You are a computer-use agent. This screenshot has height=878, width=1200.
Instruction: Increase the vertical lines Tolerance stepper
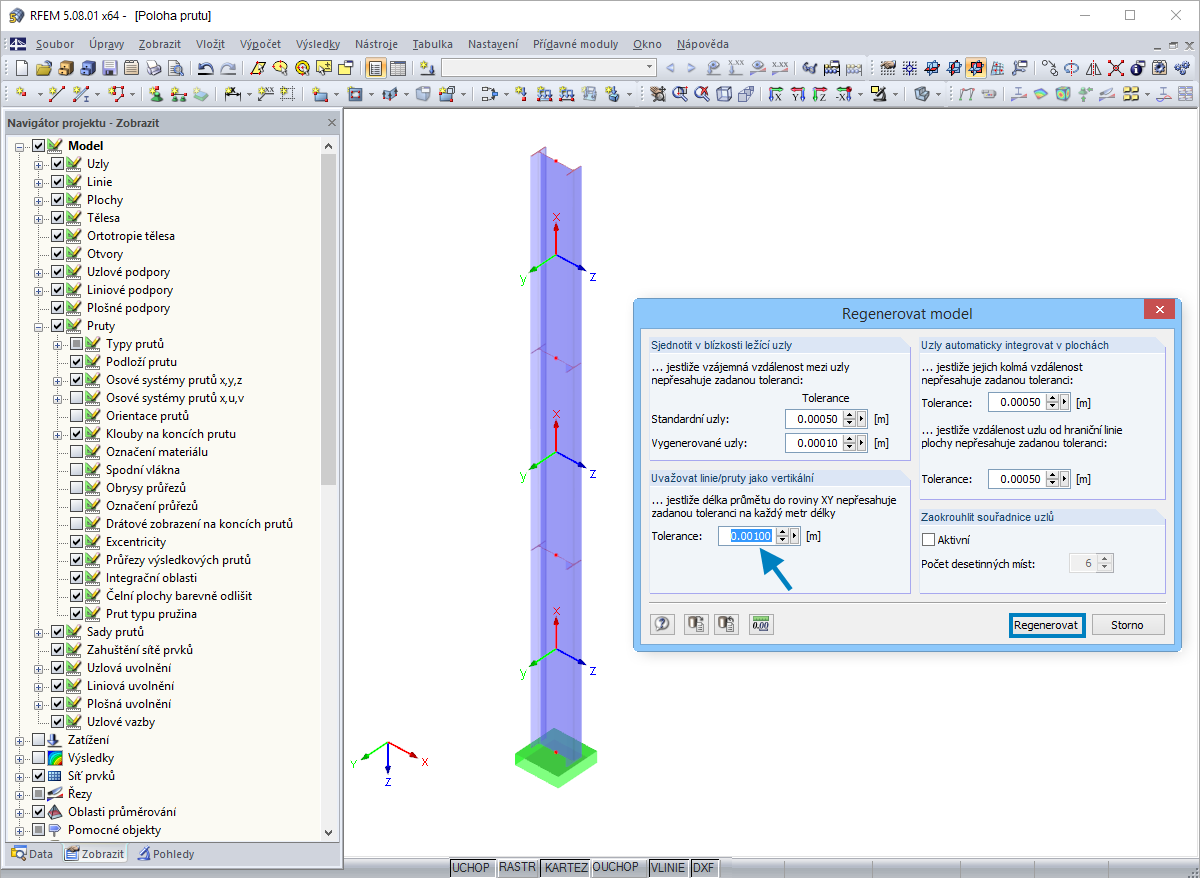click(783, 532)
